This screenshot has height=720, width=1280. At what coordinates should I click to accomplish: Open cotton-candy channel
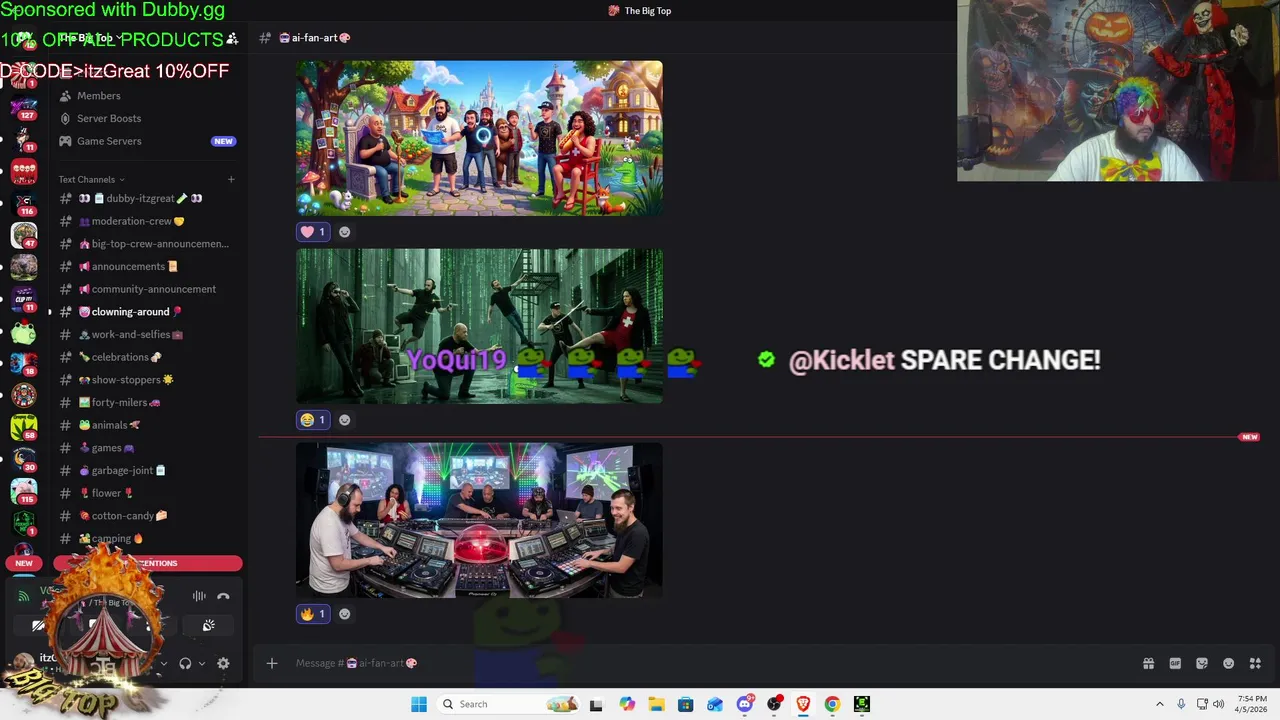pyautogui.click(x=148, y=516)
